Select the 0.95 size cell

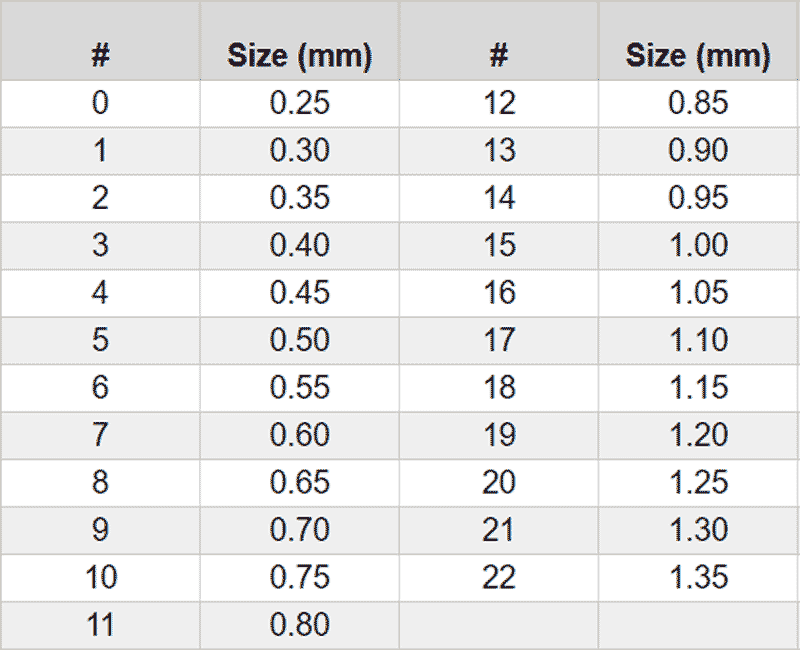pos(698,198)
